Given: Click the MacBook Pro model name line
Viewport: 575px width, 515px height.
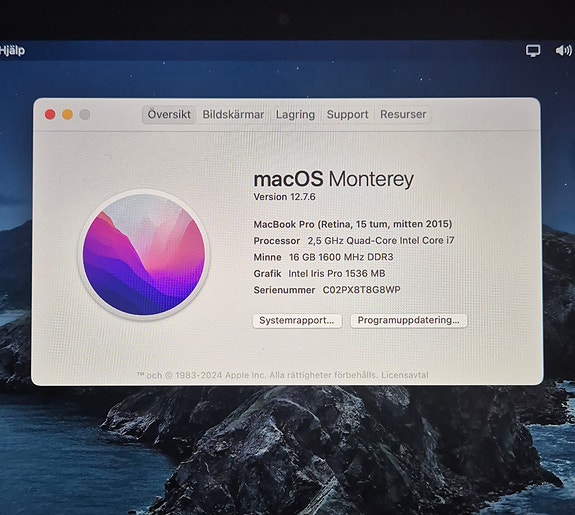Looking at the screenshot, I should [353, 224].
